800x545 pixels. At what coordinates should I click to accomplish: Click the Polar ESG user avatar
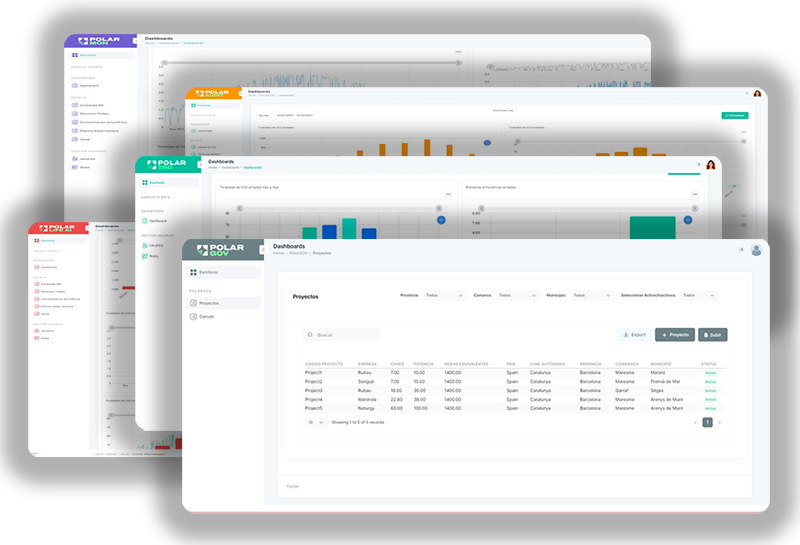pos(711,165)
